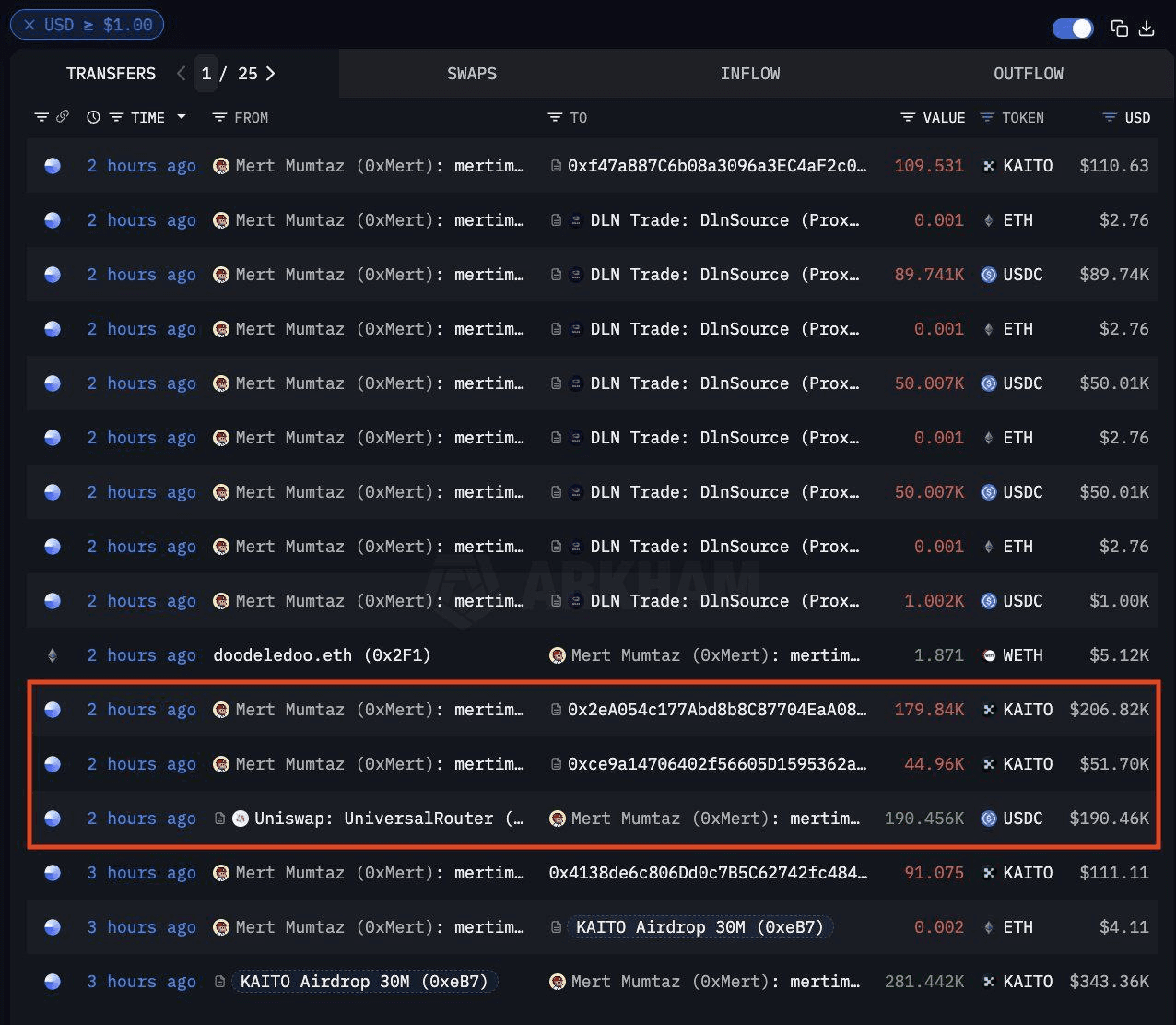The height and width of the screenshot is (1025, 1176).
Task: Switch to the INFLOW tab
Action: click(750, 73)
